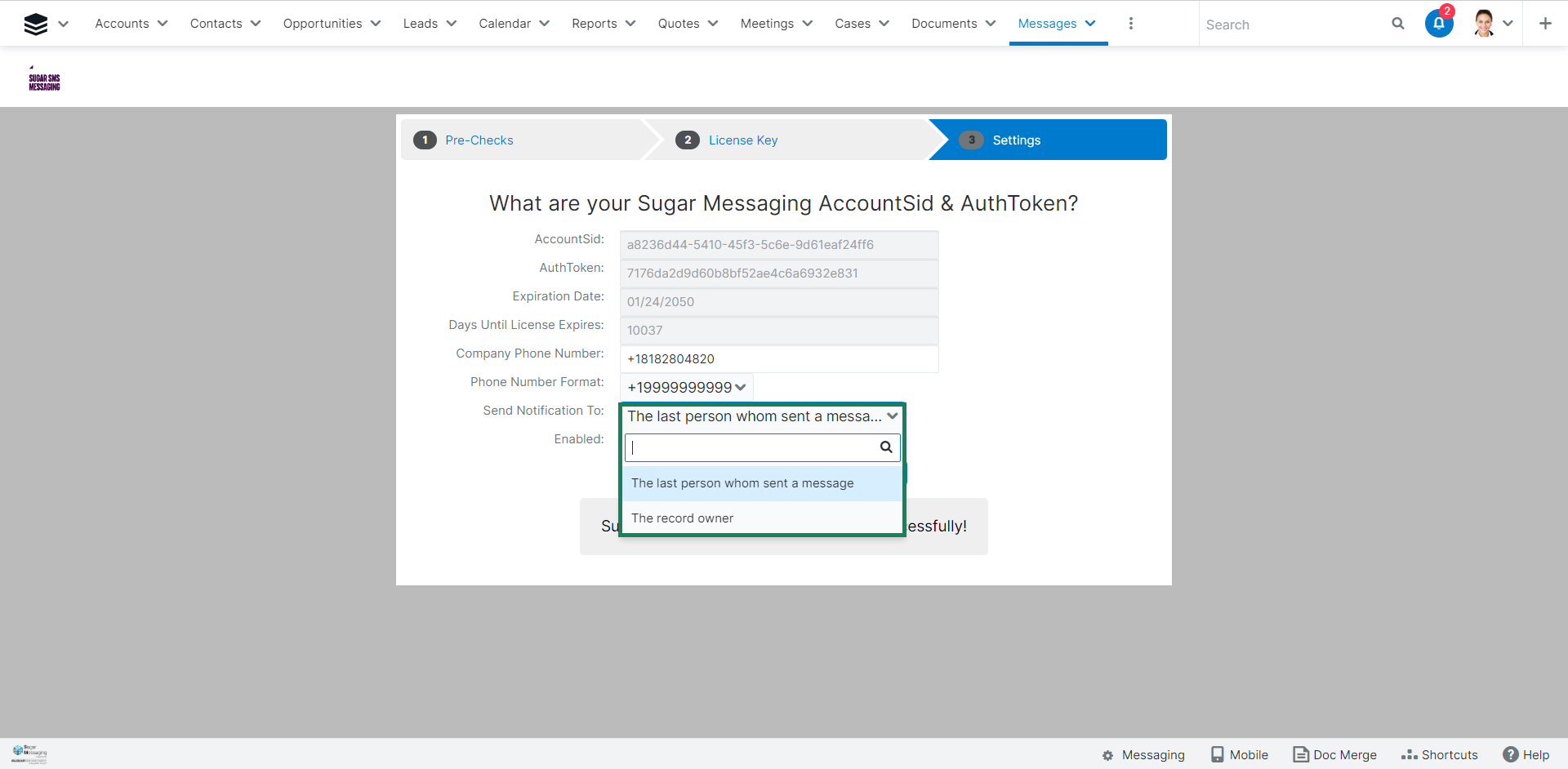Image resolution: width=1568 pixels, height=769 pixels.
Task: Click the magnifier icon in dropdown search
Action: (885, 447)
